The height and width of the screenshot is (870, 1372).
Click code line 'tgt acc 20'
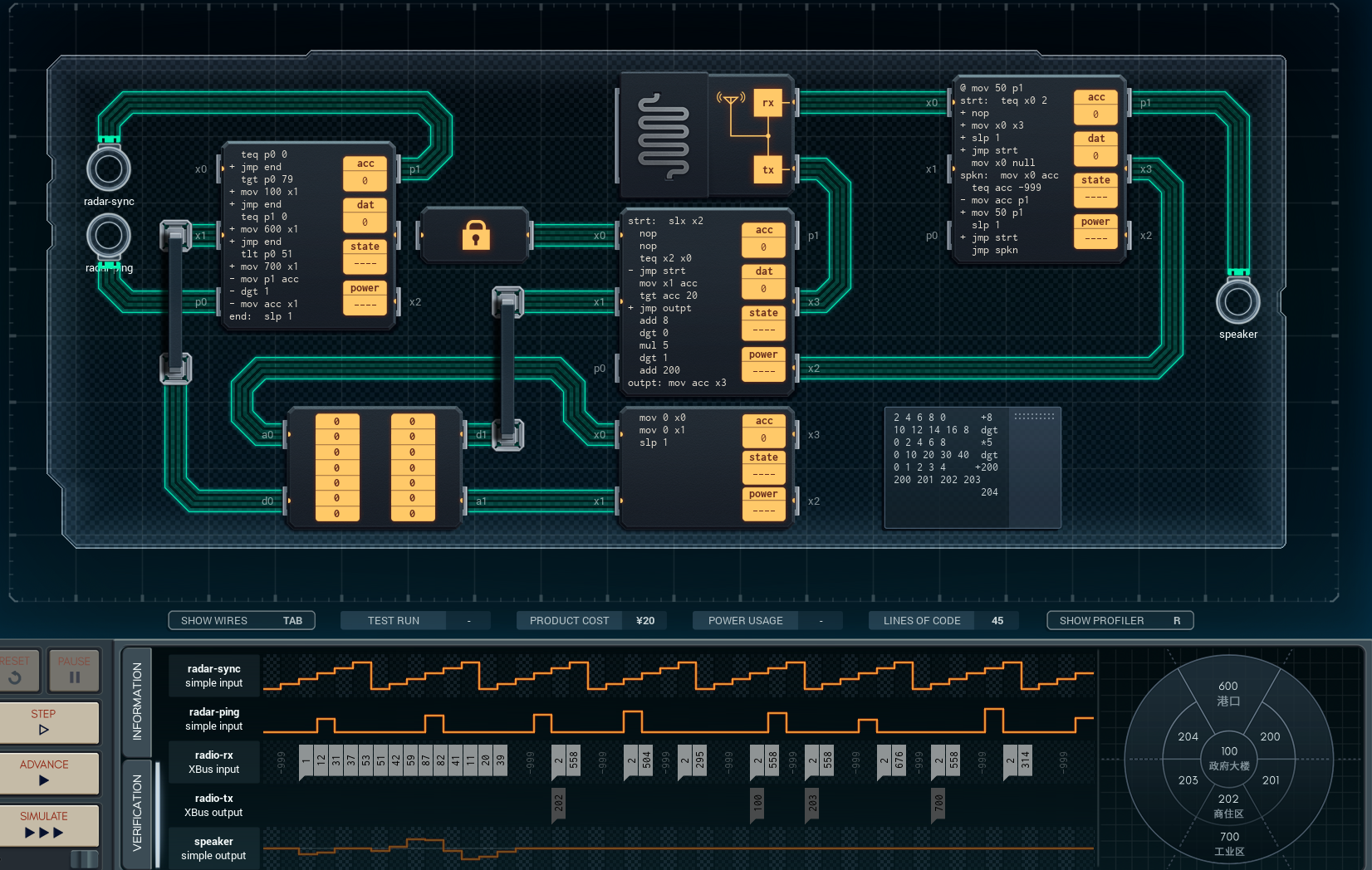pyautogui.click(x=669, y=296)
